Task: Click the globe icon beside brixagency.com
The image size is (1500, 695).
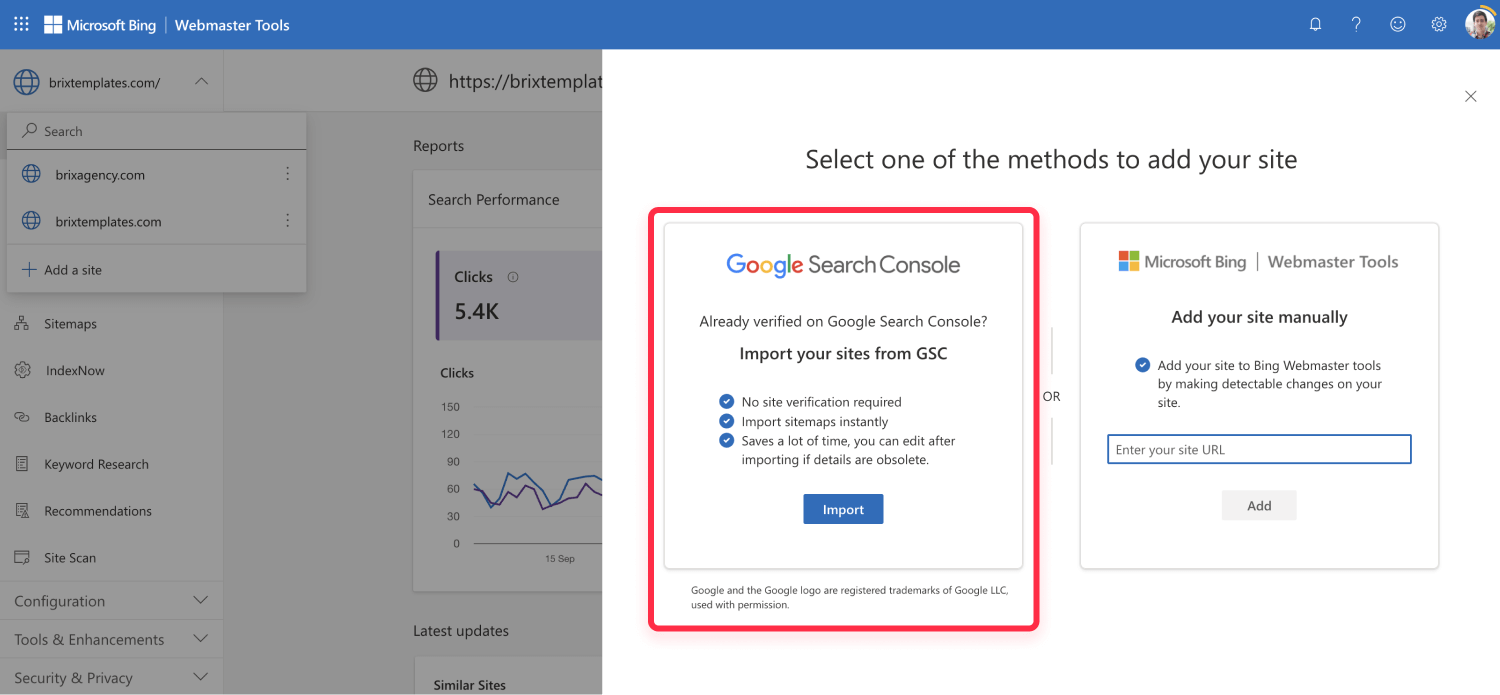Action: (31, 174)
